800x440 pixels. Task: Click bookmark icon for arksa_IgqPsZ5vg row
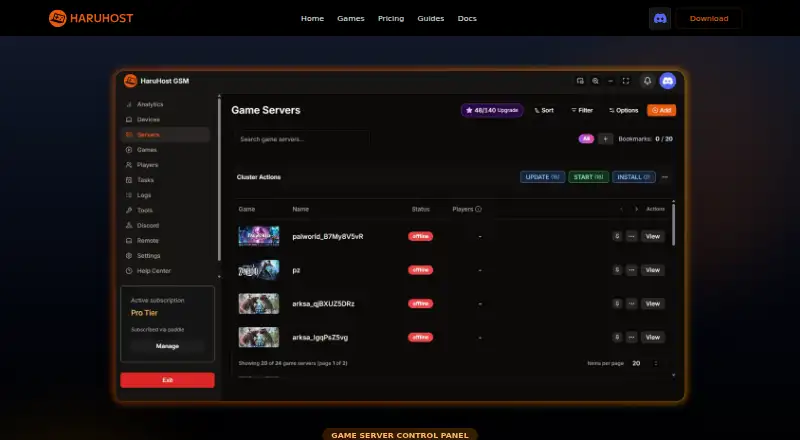pos(617,337)
